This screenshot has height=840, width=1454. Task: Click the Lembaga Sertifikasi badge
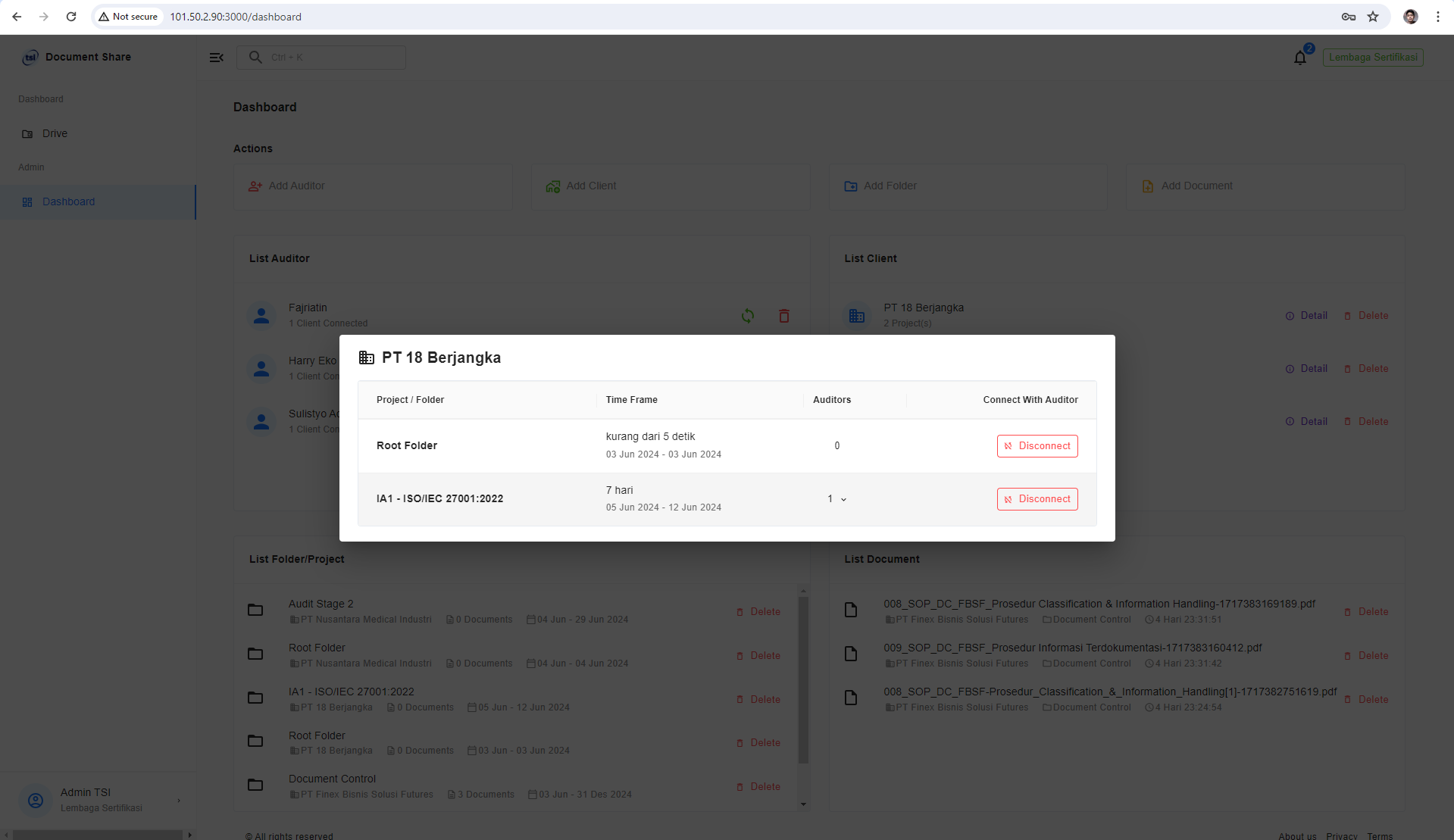(x=1372, y=58)
